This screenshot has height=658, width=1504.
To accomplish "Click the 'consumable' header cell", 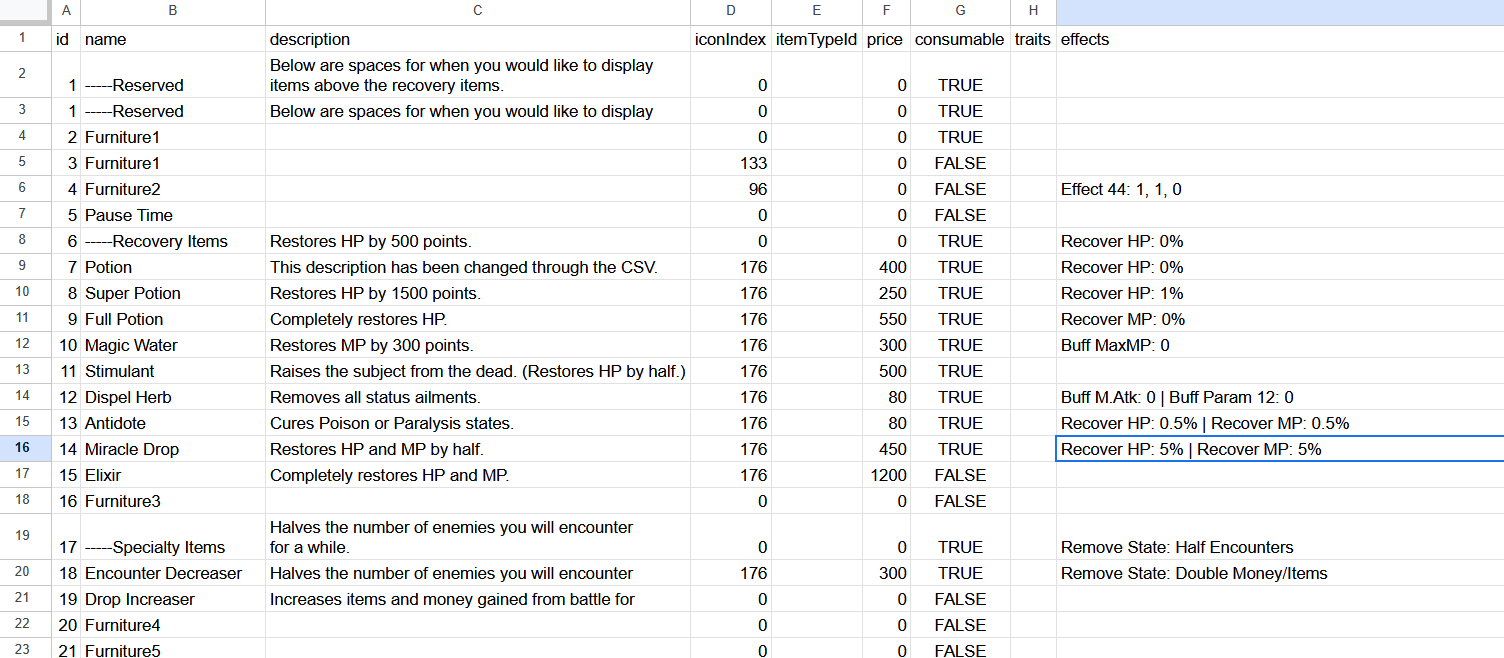I will [x=960, y=39].
